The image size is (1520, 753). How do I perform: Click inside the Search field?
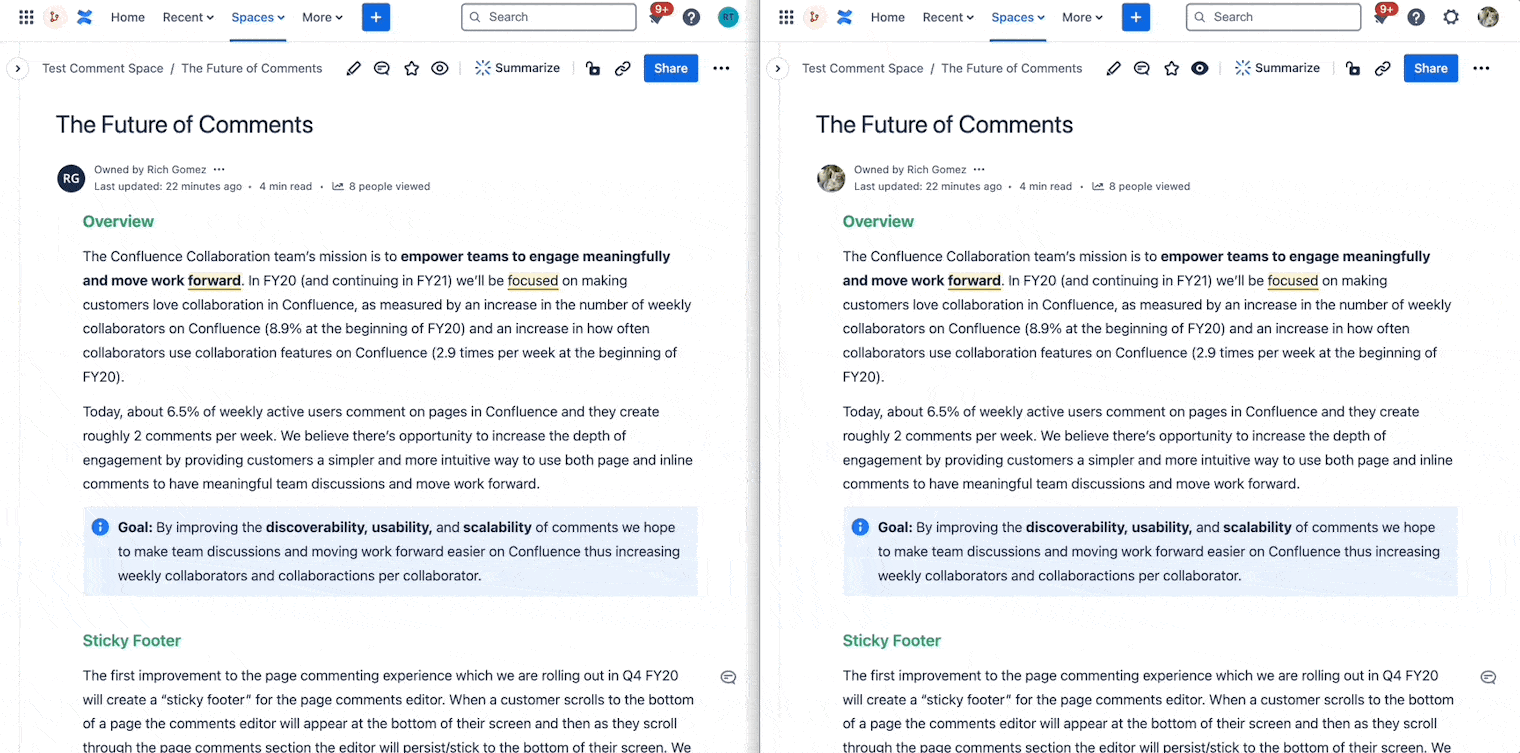[548, 17]
